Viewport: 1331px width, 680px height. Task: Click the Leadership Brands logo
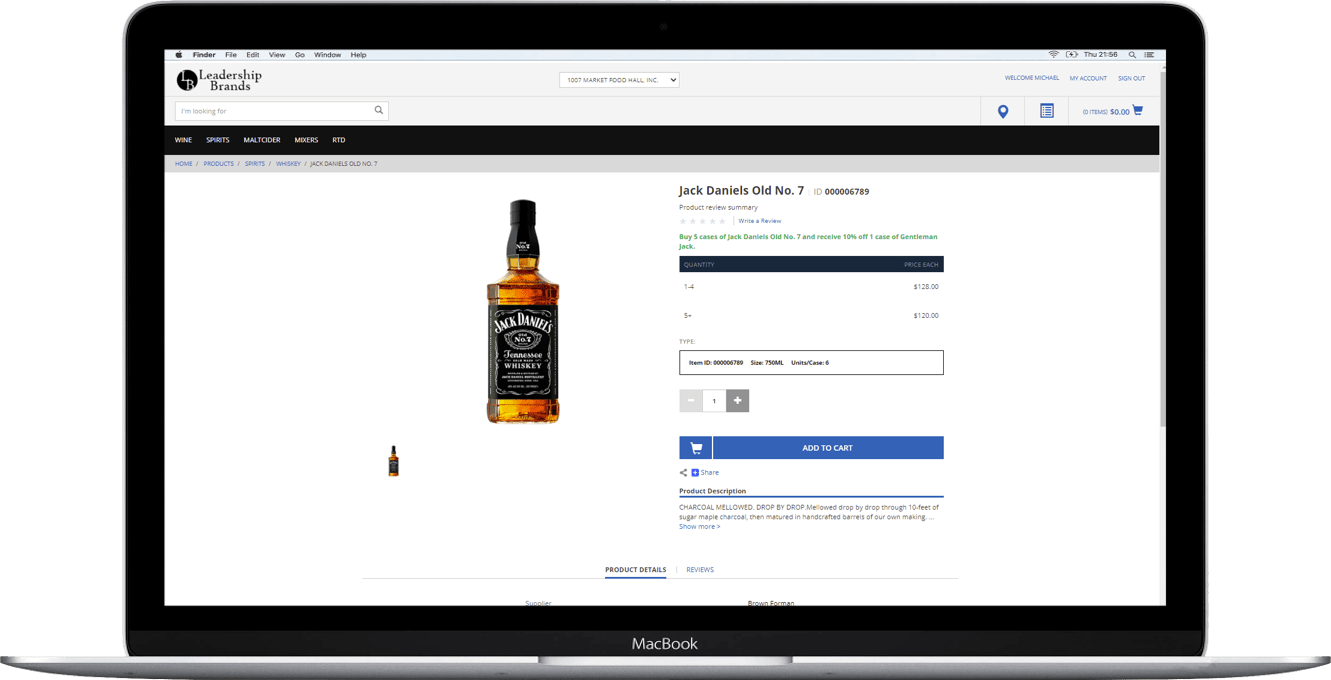[x=219, y=80]
